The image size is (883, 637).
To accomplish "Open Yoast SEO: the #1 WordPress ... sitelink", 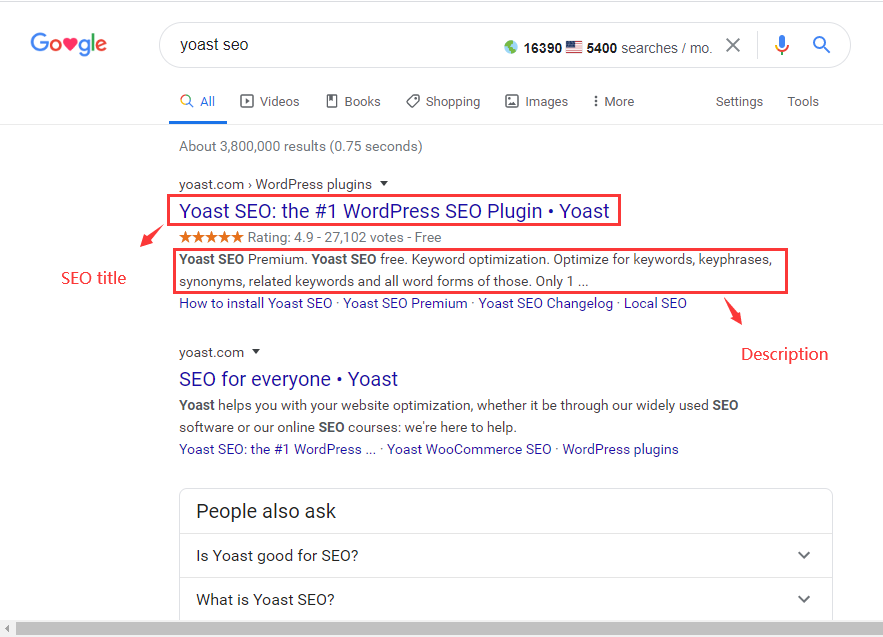I will pos(277,449).
